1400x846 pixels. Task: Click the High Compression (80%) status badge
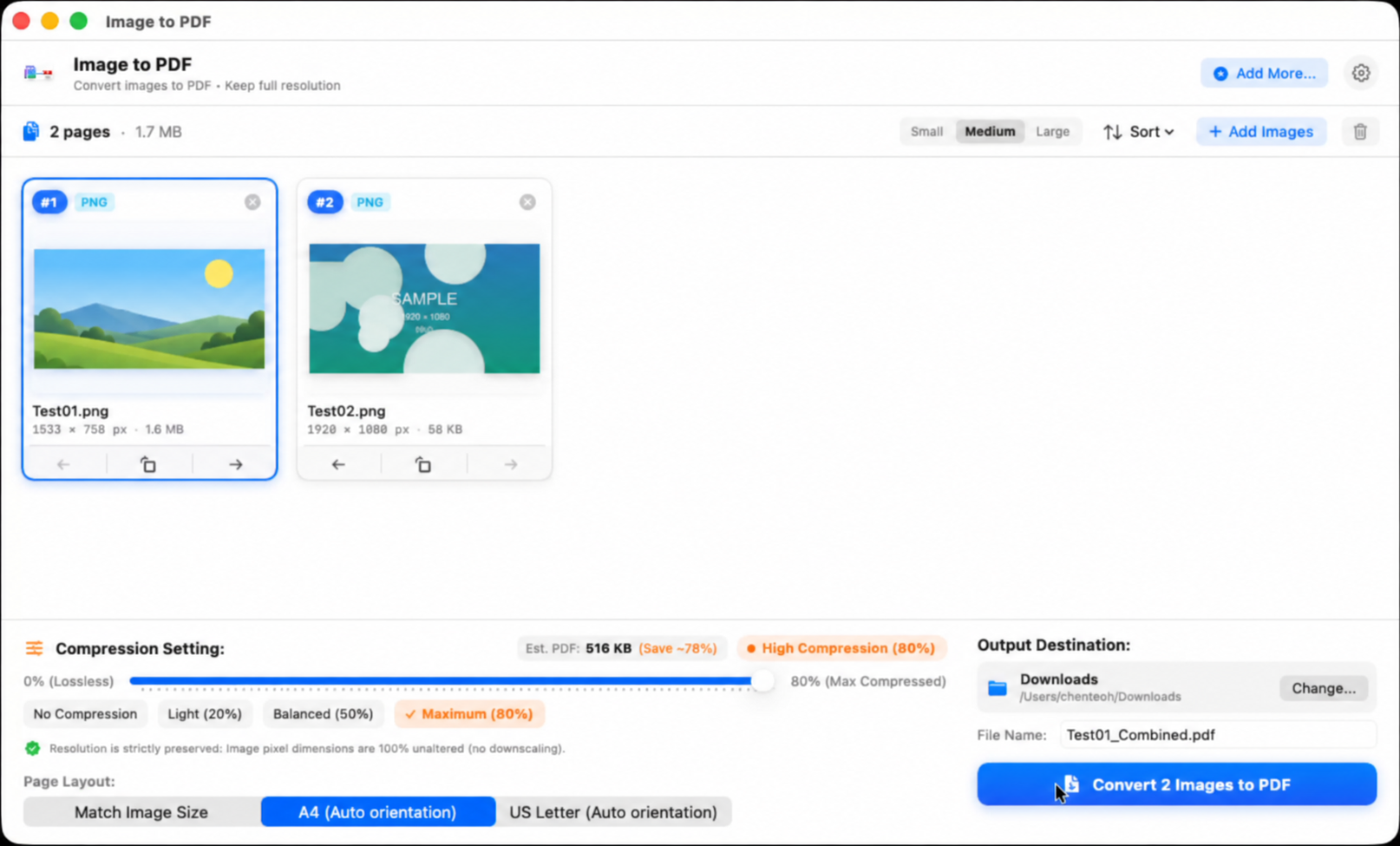[x=841, y=648]
